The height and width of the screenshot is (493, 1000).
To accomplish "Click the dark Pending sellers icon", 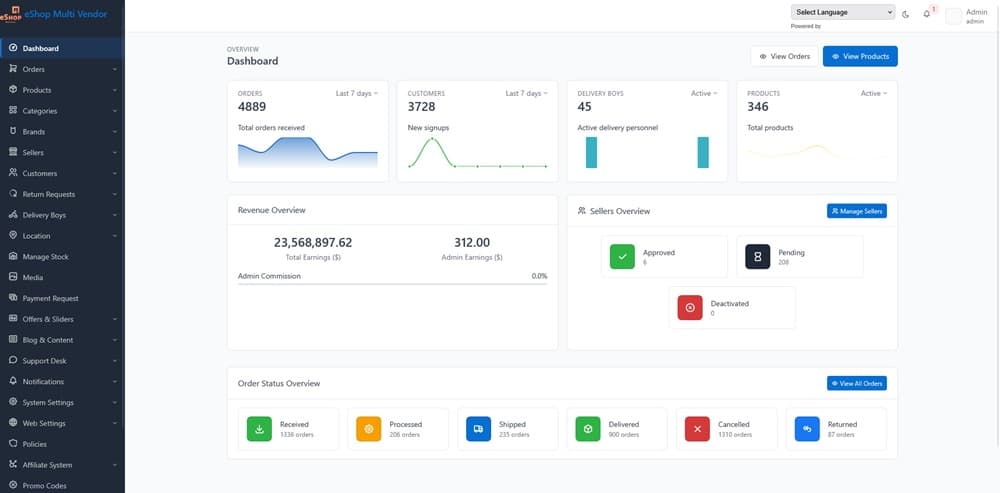I will tap(758, 257).
